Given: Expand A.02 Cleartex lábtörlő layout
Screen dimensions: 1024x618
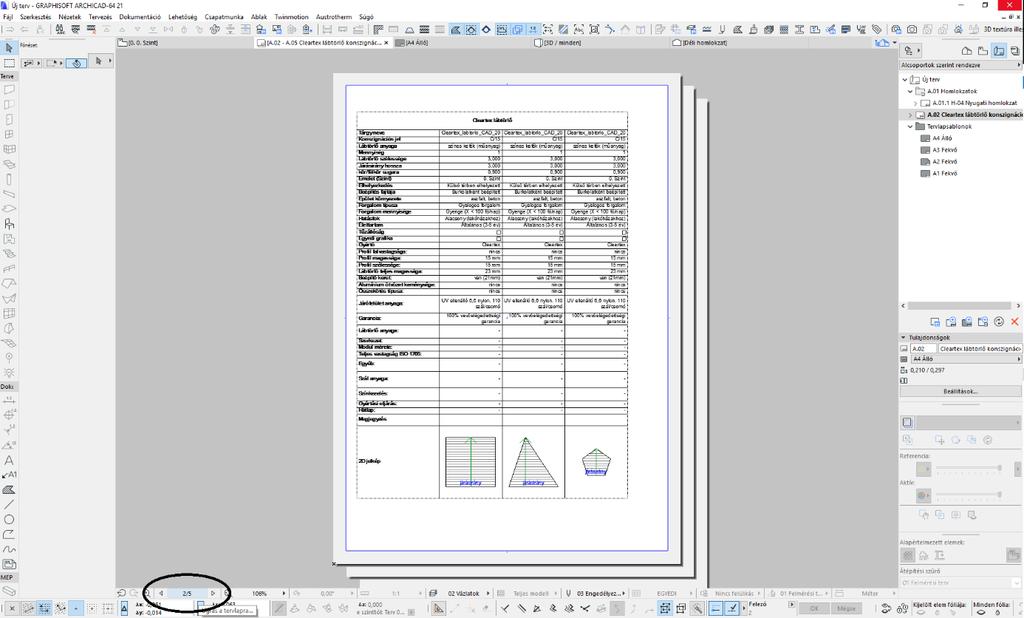Looking at the screenshot, I should (910, 115).
